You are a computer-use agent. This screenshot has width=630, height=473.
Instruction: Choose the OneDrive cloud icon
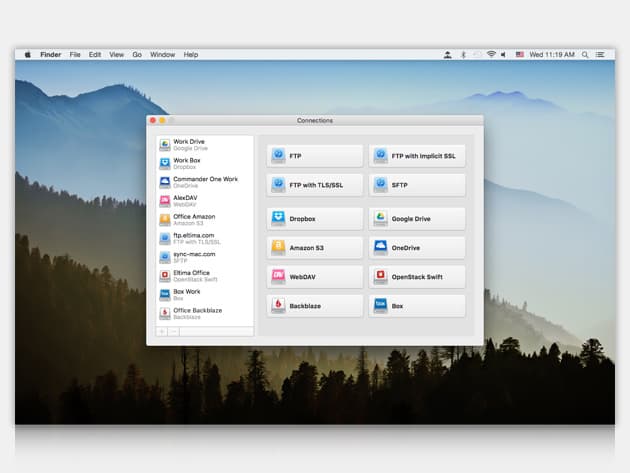pos(381,246)
